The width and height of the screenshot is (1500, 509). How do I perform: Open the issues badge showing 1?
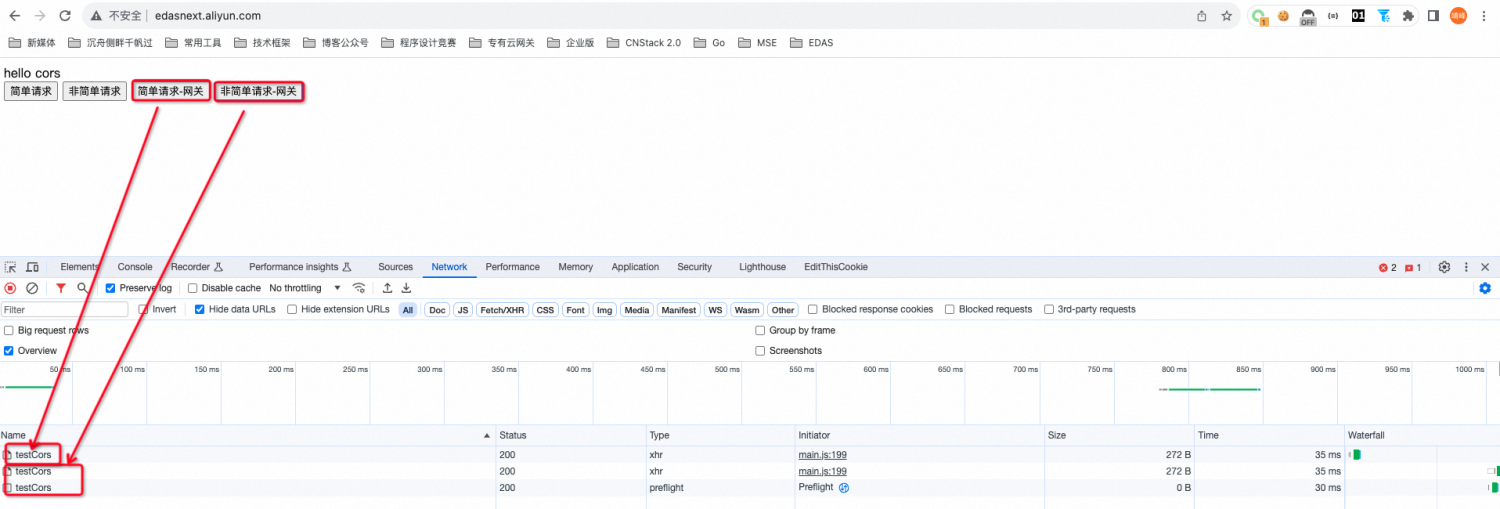pos(1413,268)
